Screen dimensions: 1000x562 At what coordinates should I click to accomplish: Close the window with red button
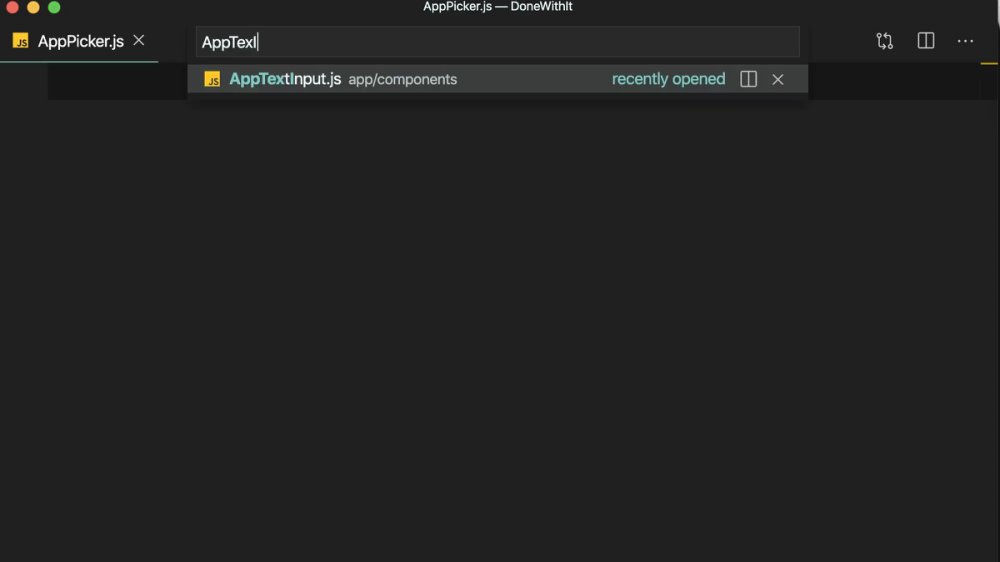[12, 7]
